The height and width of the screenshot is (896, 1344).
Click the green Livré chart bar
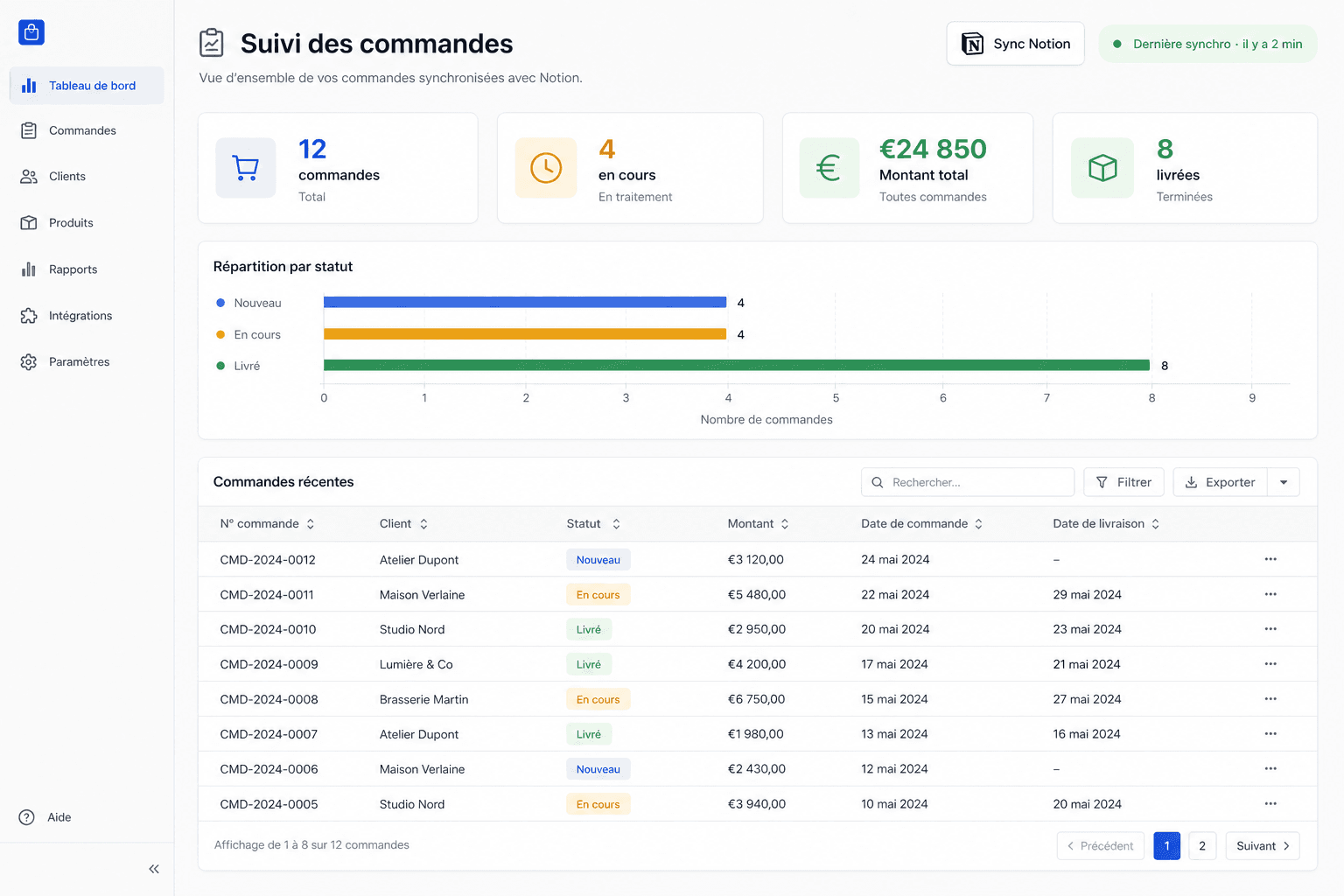(x=737, y=365)
